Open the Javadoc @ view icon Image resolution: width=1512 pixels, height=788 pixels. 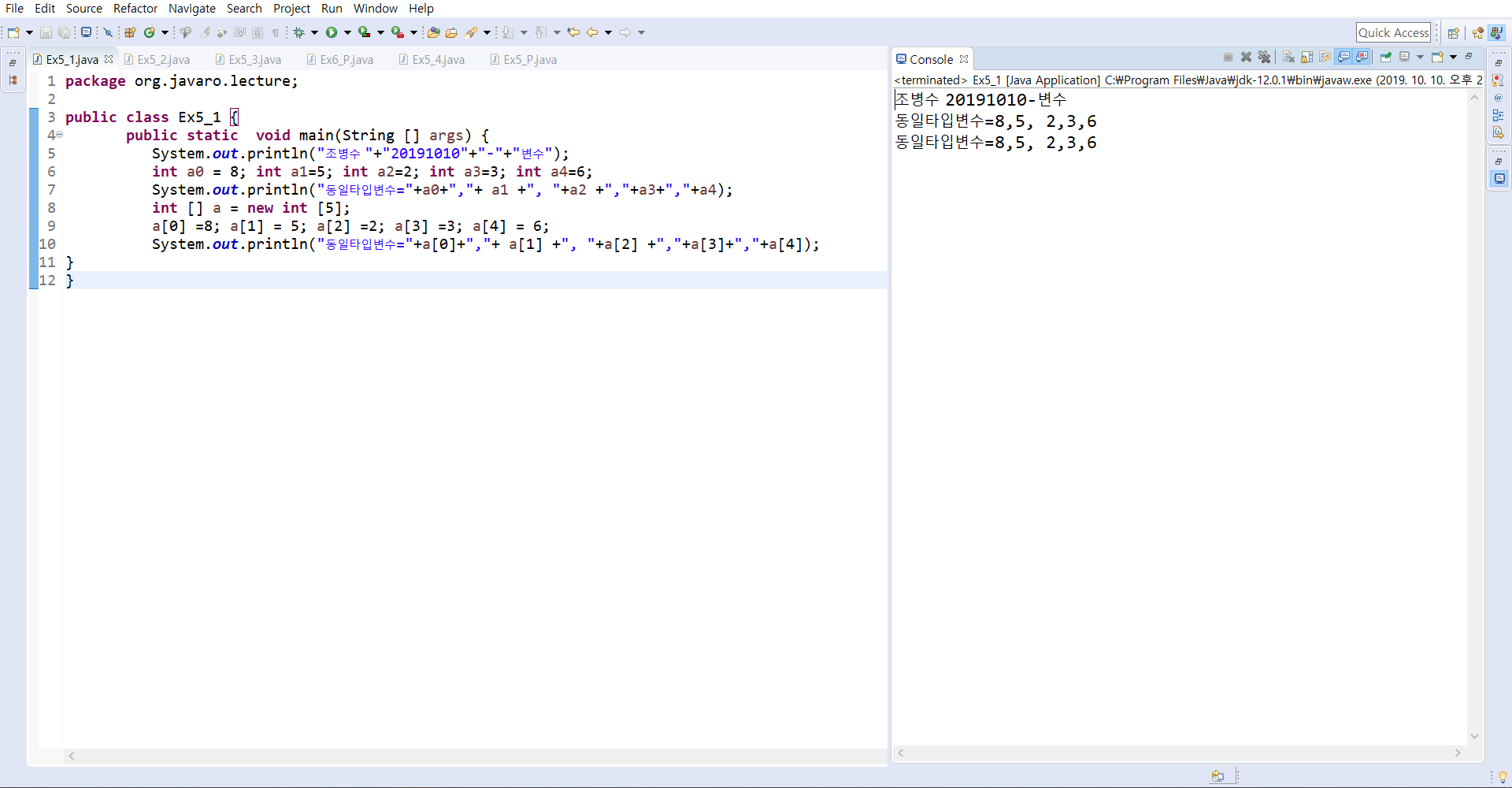[1499, 98]
